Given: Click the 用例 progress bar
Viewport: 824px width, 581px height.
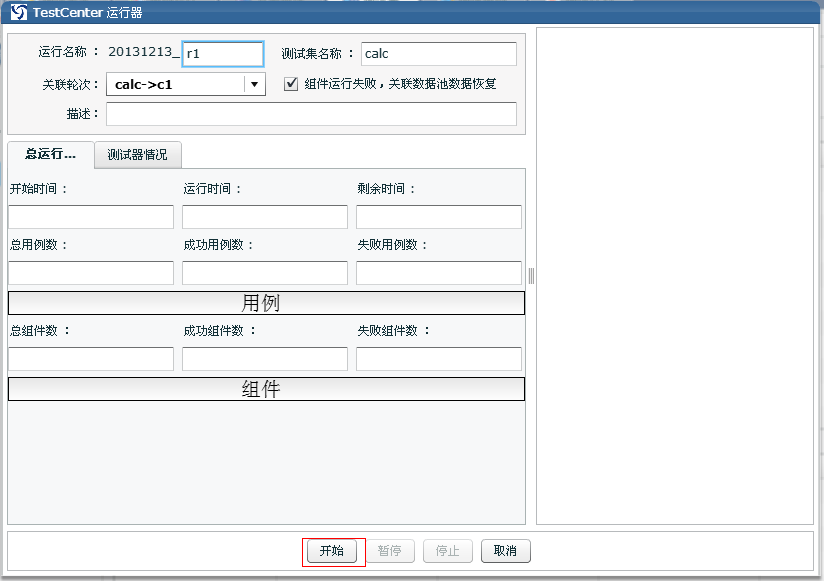Looking at the screenshot, I should click(266, 303).
